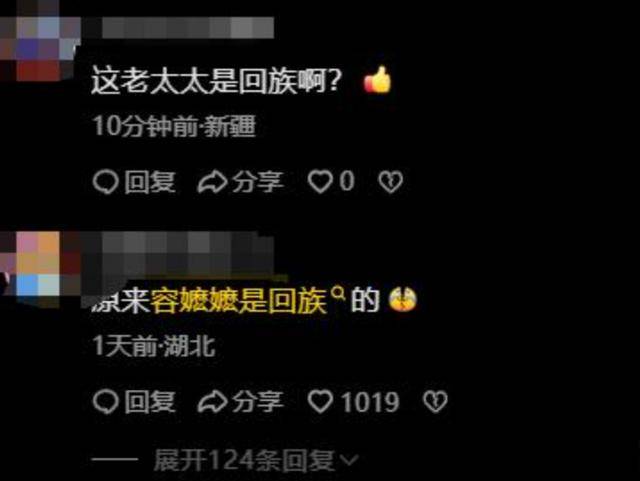The image size is (640, 481).
Task: Click small search magnifier after 回族
Action: 338,293
